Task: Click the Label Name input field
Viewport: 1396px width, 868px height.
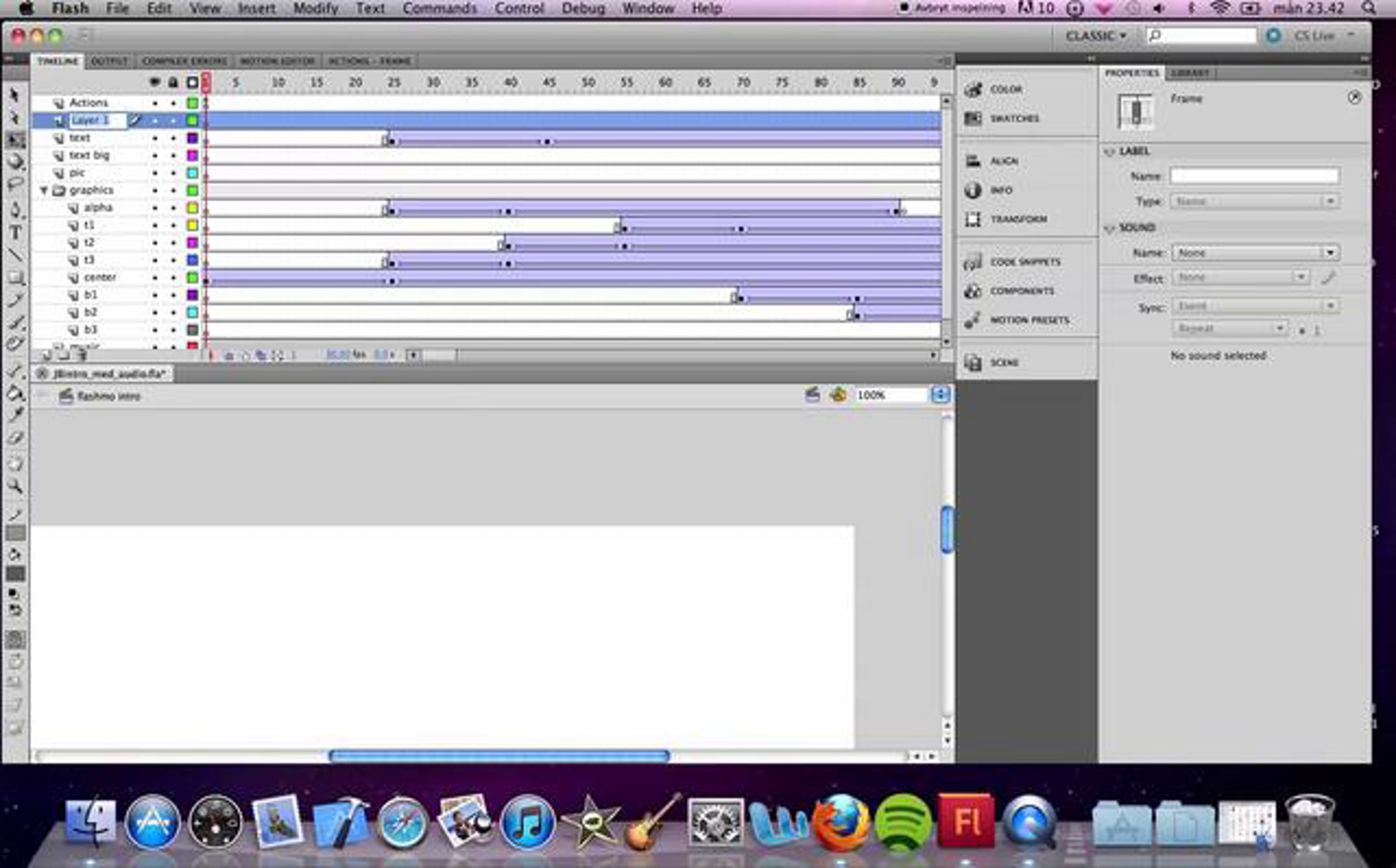Action: 1254,176
